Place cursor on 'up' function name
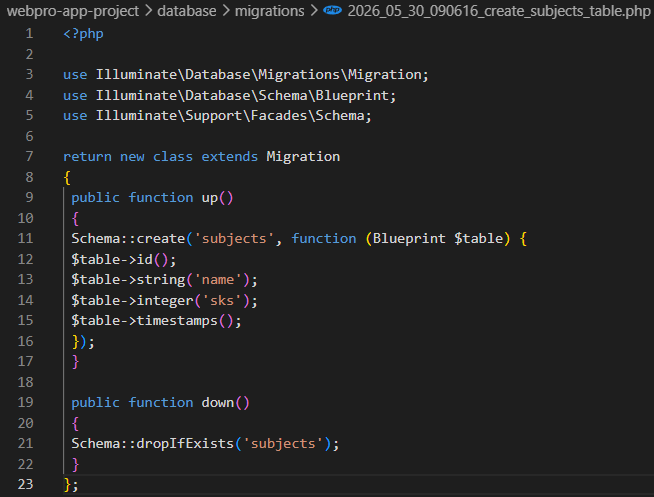Viewport: 654px width, 497px height. (x=210, y=198)
